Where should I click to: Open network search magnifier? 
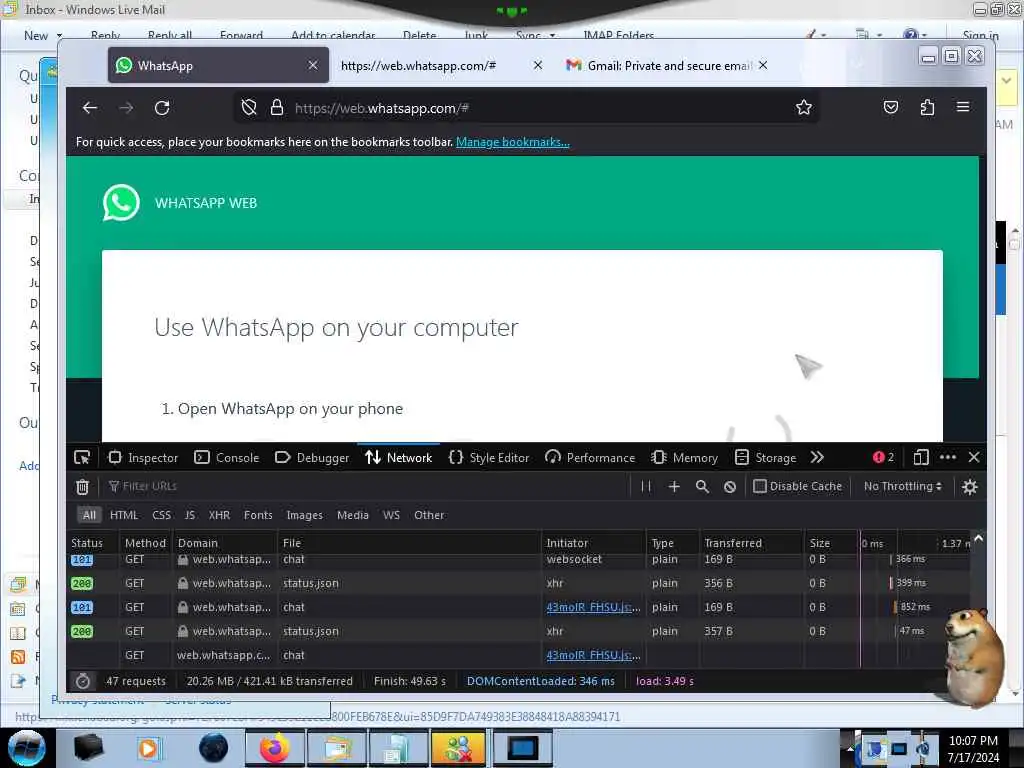[702, 487]
